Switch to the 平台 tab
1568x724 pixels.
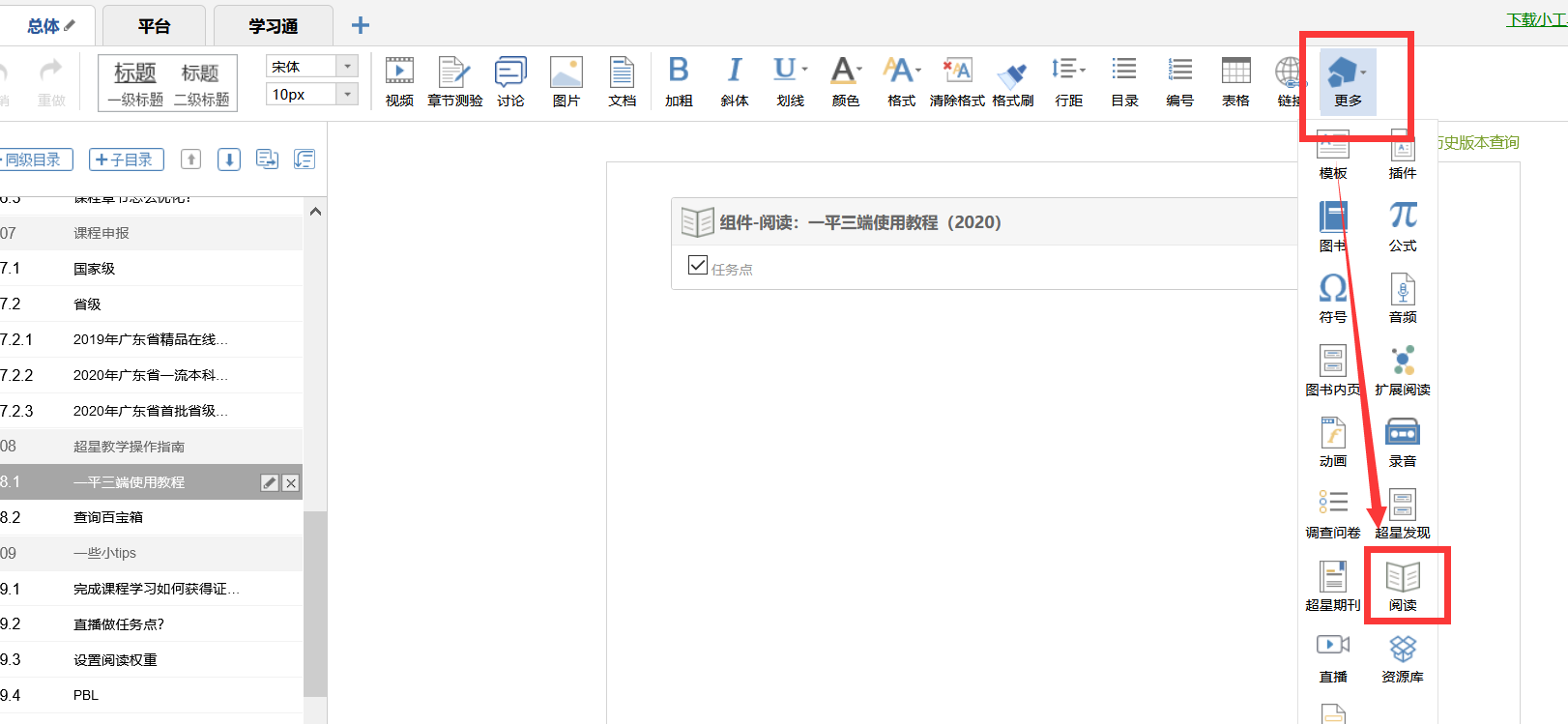[x=154, y=26]
